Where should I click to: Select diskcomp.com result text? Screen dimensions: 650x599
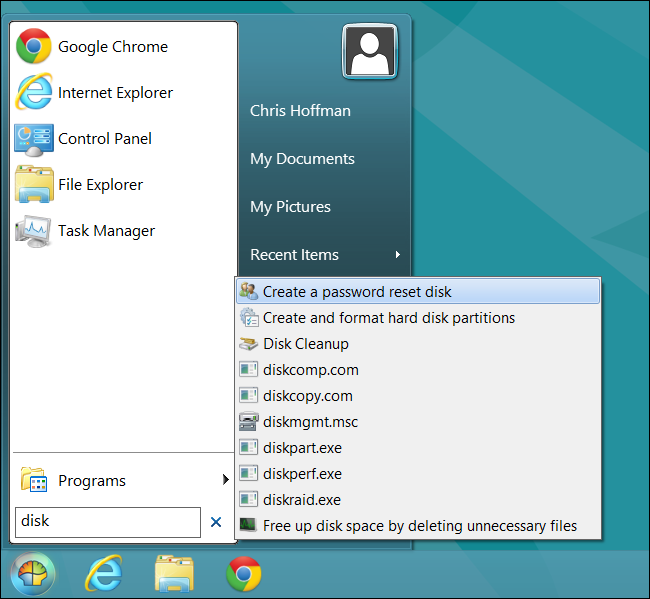[x=310, y=370]
